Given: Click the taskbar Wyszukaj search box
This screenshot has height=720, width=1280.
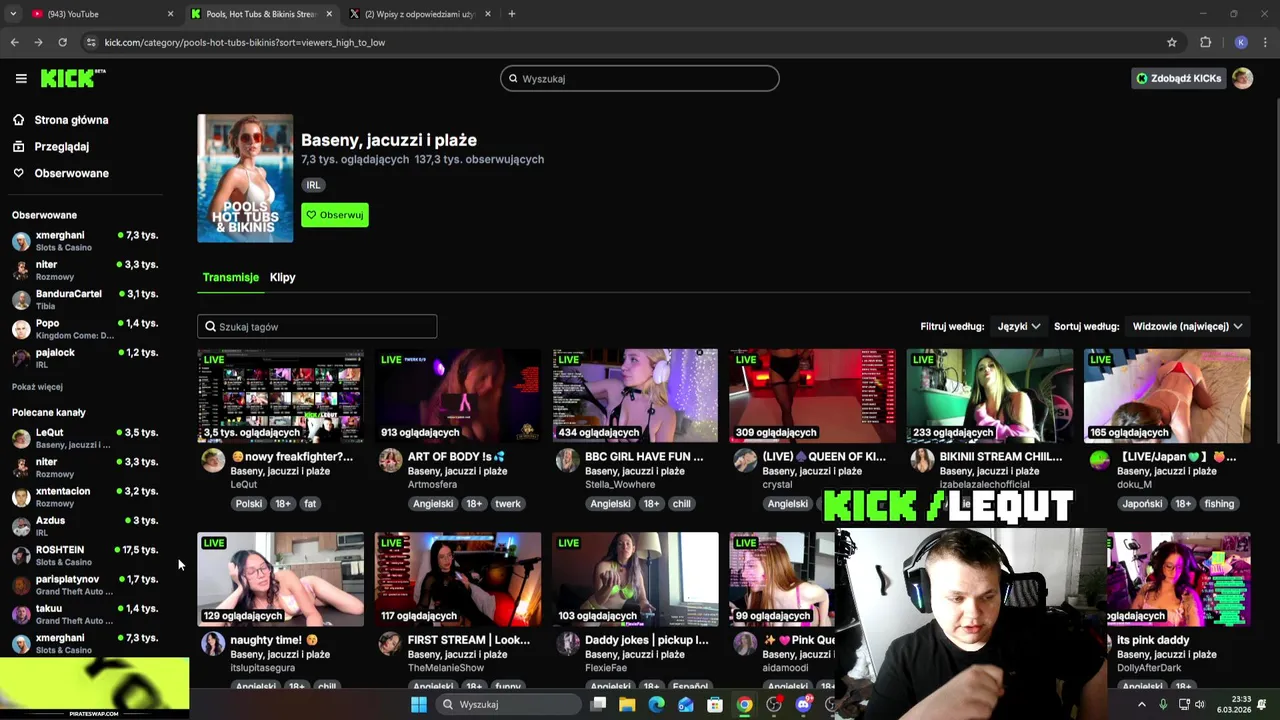Looking at the screenshot, I should click(x=507, y=704).
